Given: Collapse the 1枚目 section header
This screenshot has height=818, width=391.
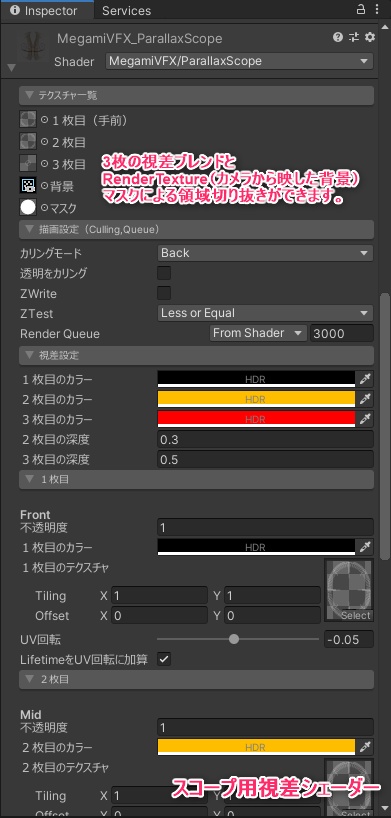Looking at the screenshot, I should (196, 479).
